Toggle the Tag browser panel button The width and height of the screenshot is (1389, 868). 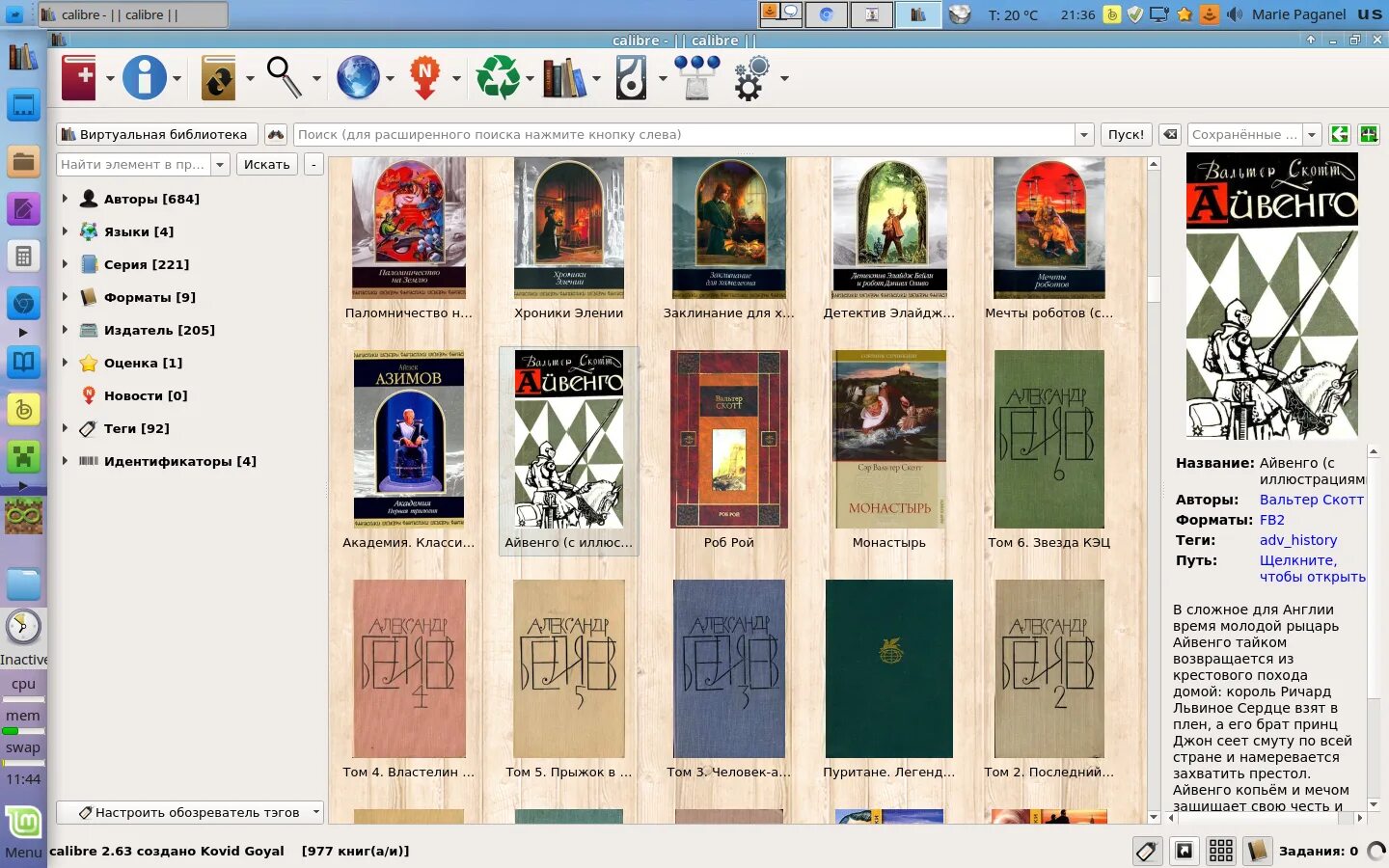tap(1147, 851)
